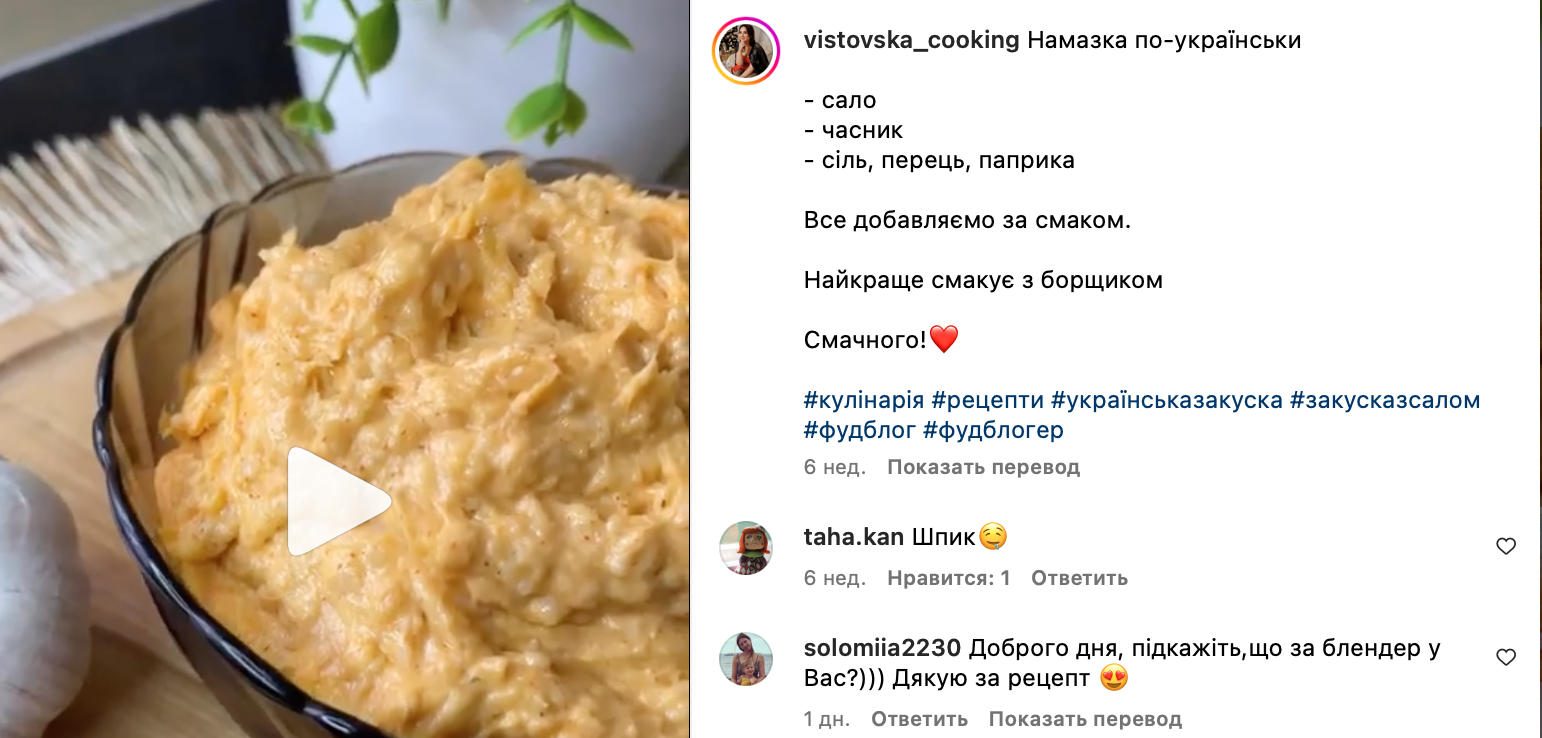Screen dimensions: 1542x738
Task: Show translation of the post caption
Action: [x=983, y=467]
